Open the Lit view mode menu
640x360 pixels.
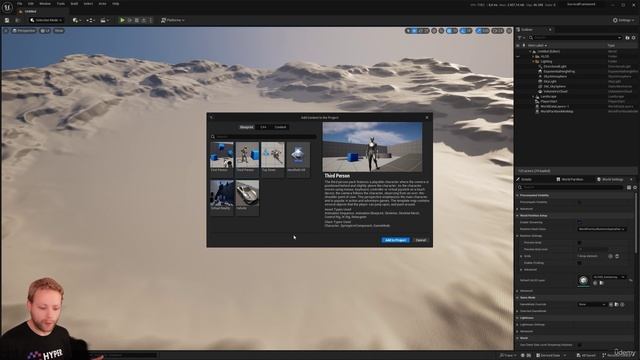(45, 31)
